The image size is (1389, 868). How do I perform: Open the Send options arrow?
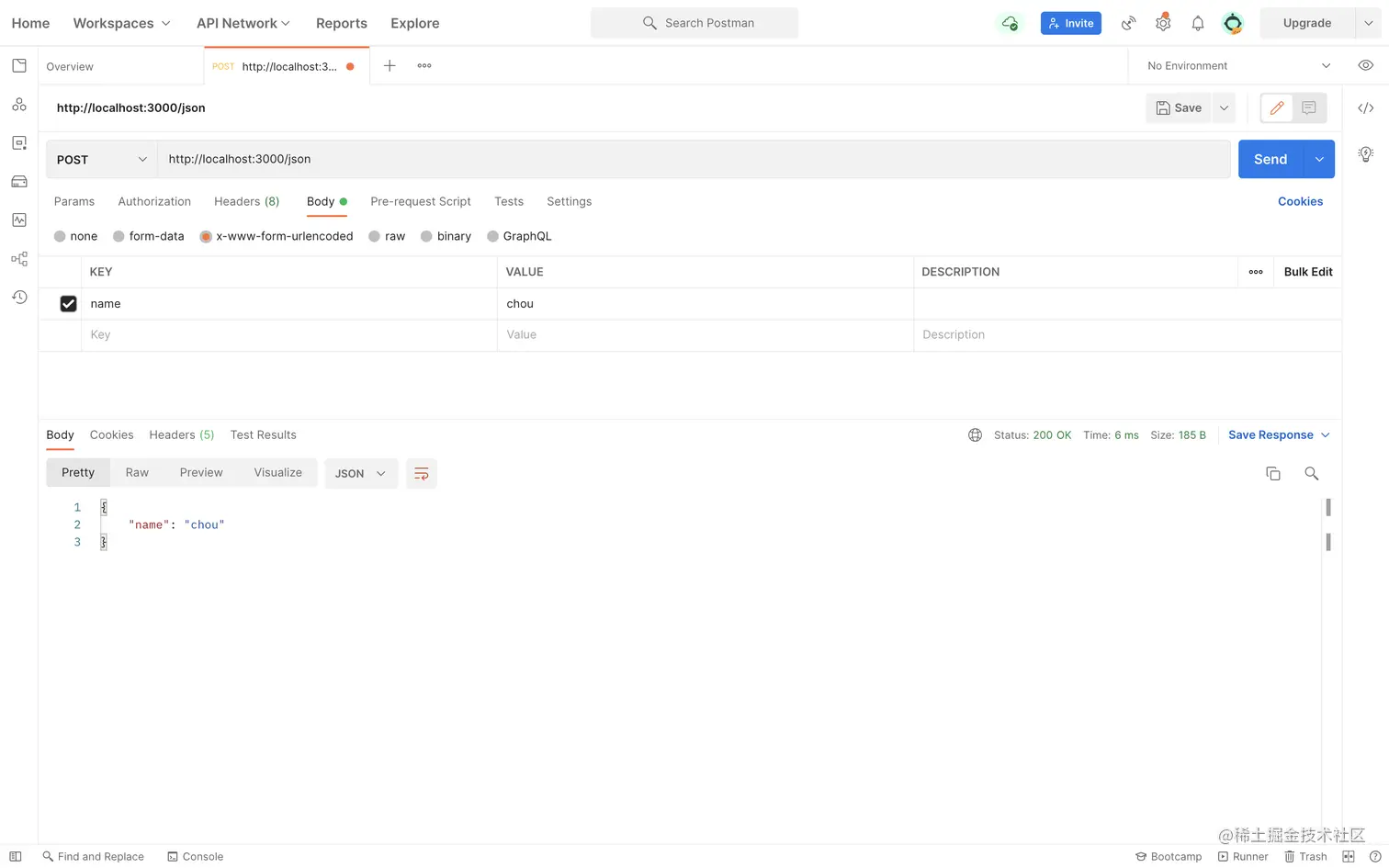click(x=1319, y=159)
